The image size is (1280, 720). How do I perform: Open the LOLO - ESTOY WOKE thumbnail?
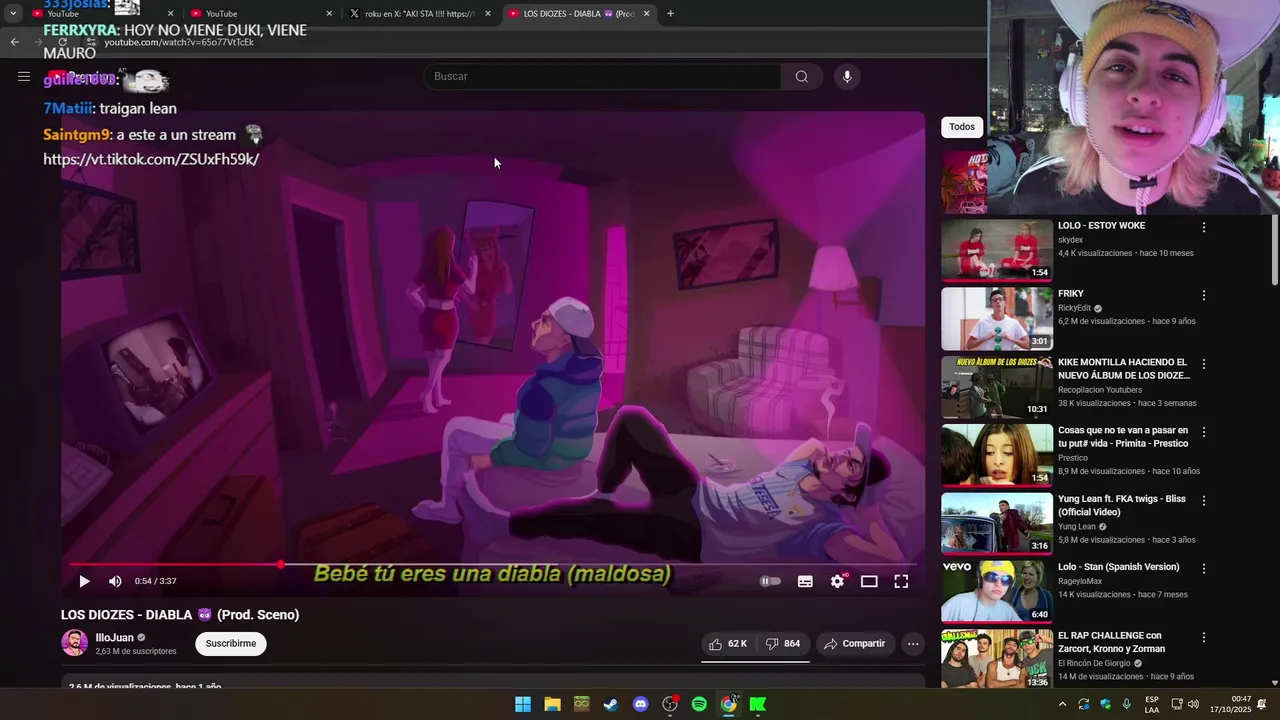pos(997,250)
